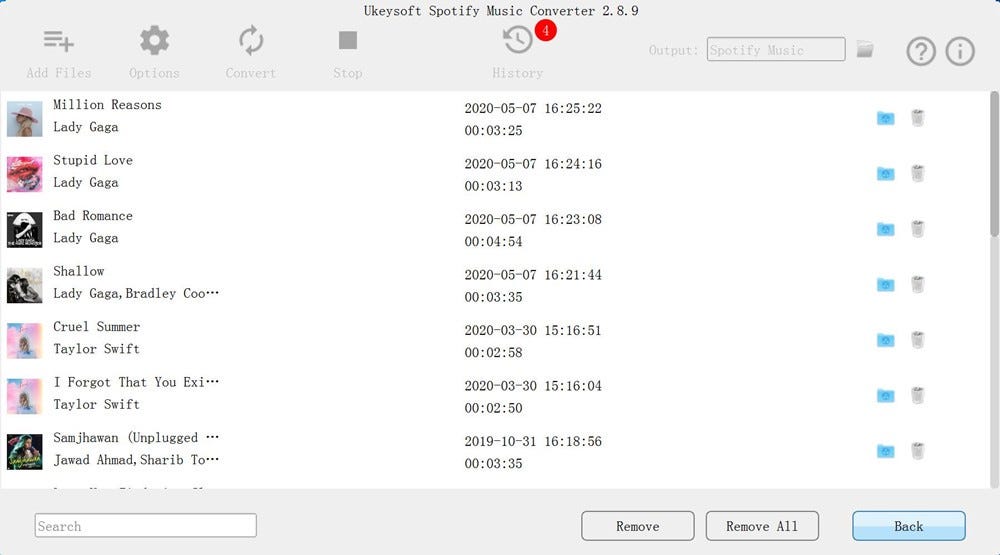The image size is (1000, 555).
Task: Open the Help question mark icon
Action: [921, 51]
